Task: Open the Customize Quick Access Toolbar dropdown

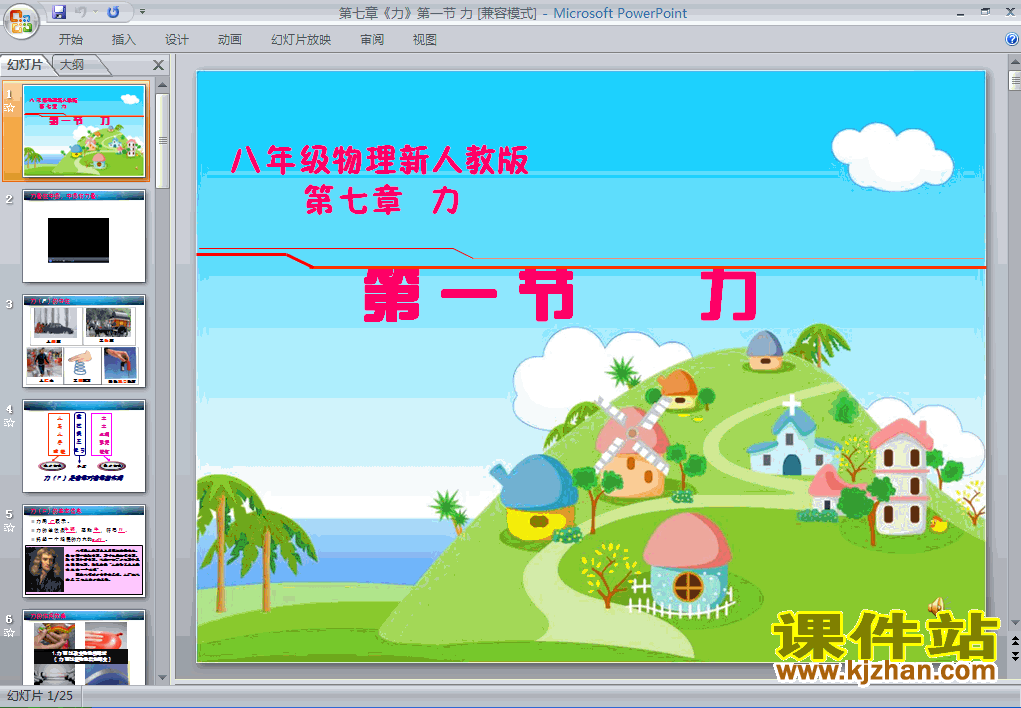Action: [x=143, y=12]
